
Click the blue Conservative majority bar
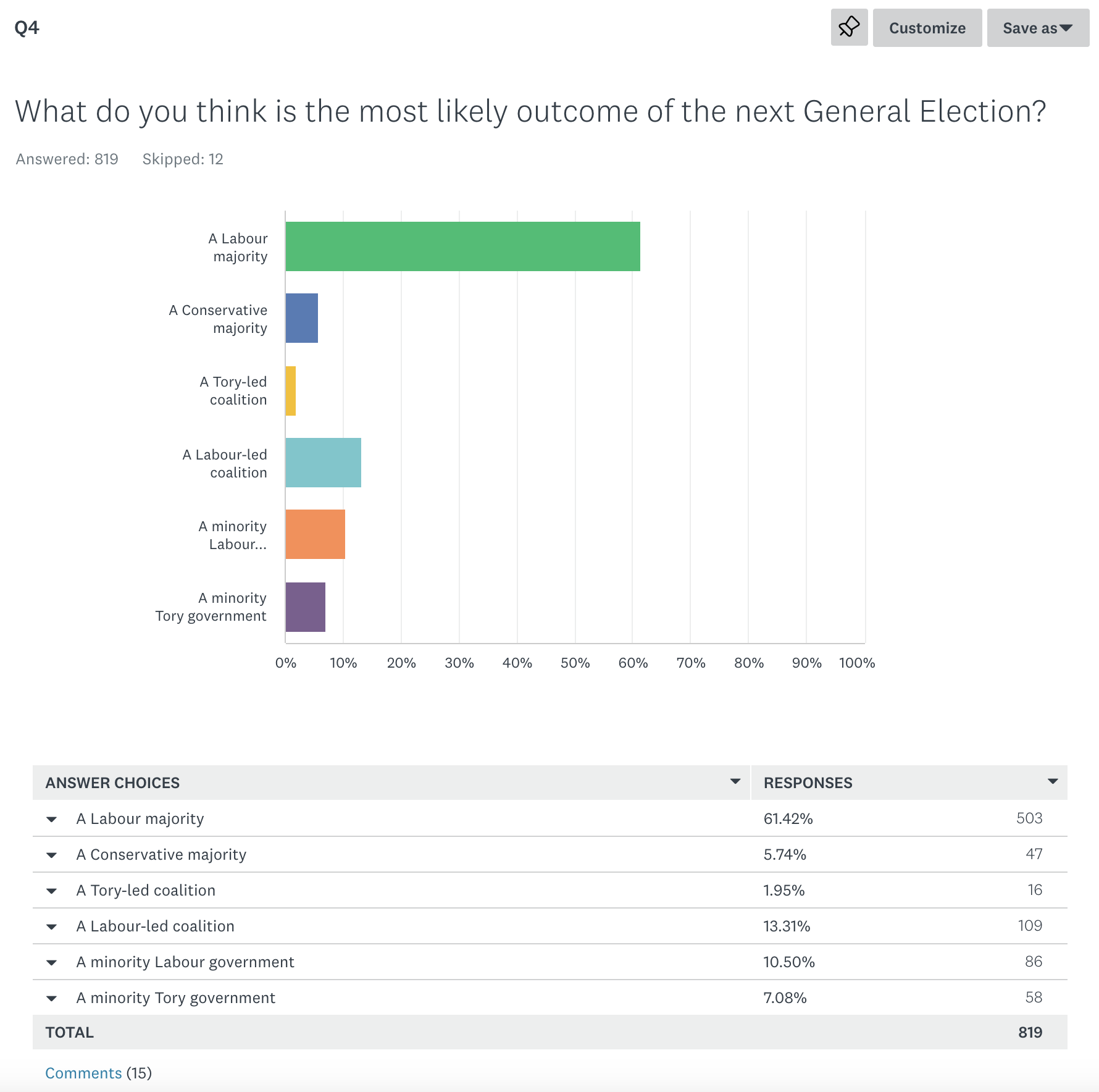pos(302,318)
